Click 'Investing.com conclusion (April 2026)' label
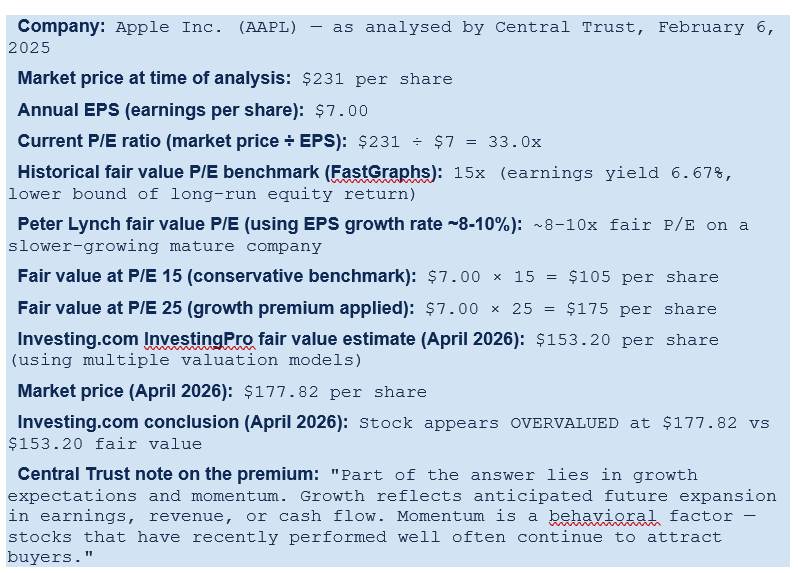 (183, 423)
